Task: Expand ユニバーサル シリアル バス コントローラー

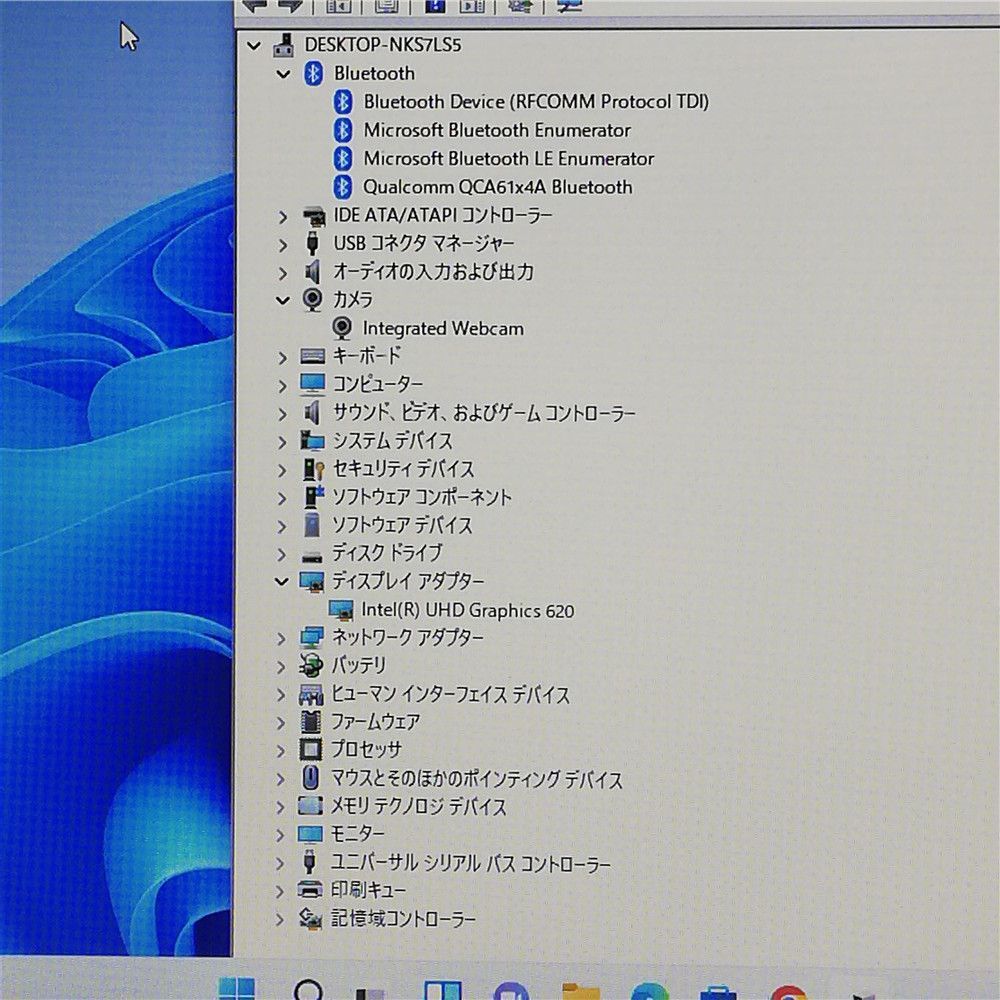Action: click(x=281, y=864)
